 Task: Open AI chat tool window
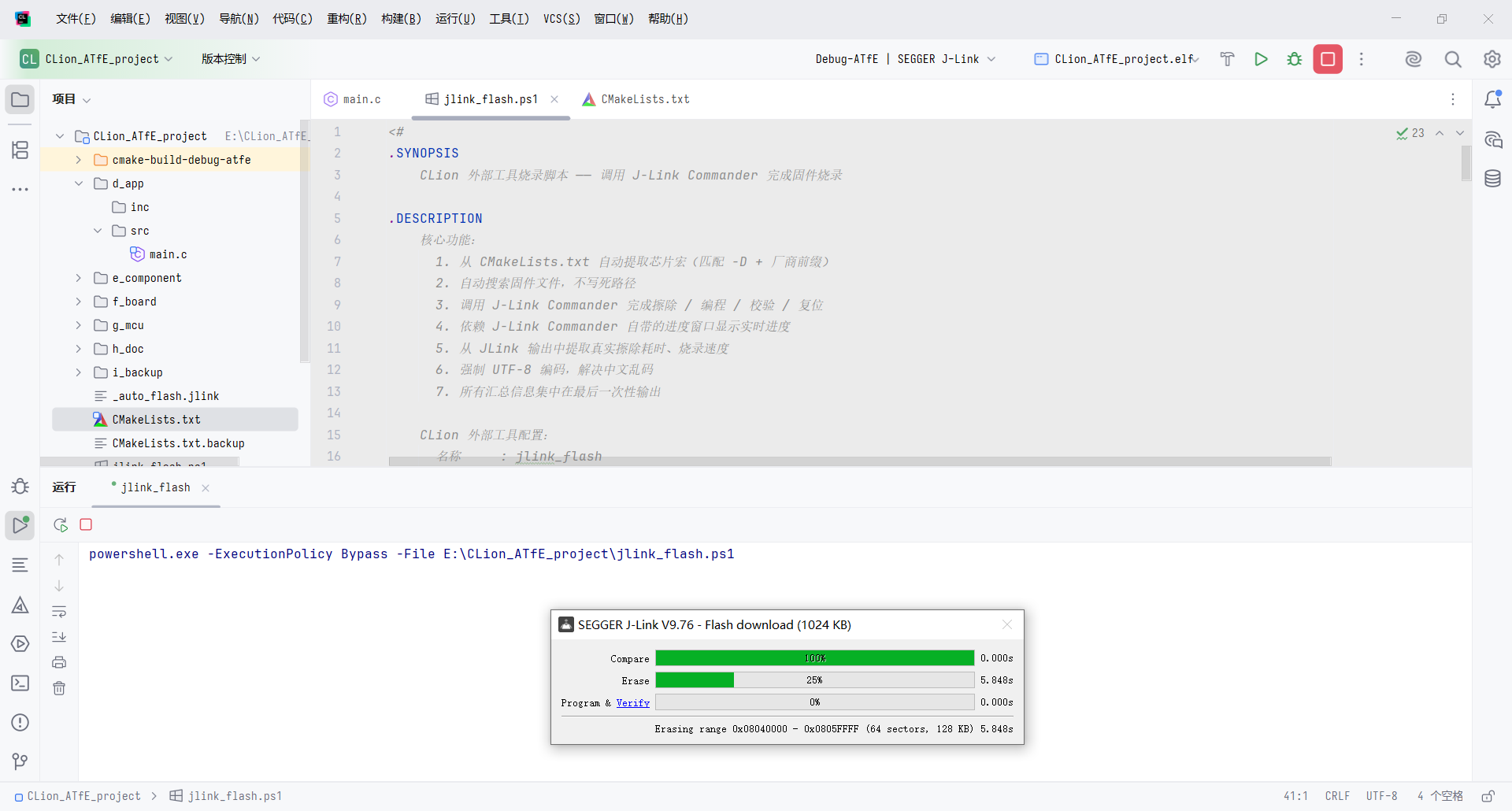click(1492, 140)
